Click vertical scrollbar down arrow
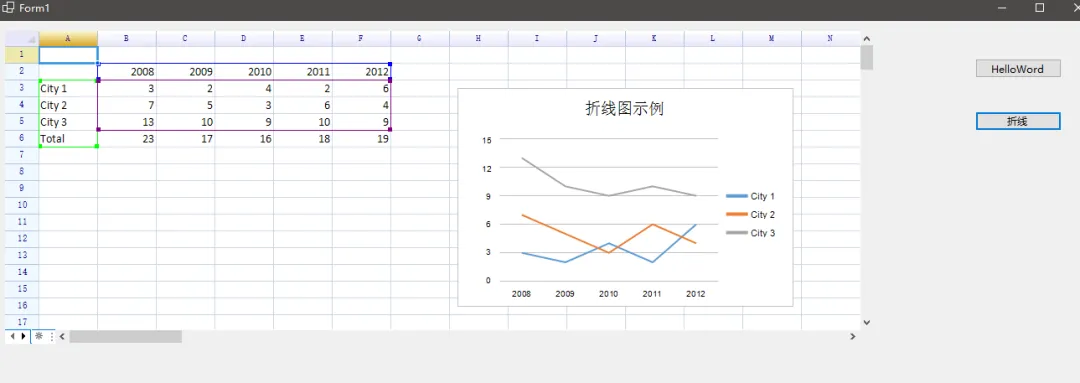This screenshot has height=383, width=1080. click(866, 322)
